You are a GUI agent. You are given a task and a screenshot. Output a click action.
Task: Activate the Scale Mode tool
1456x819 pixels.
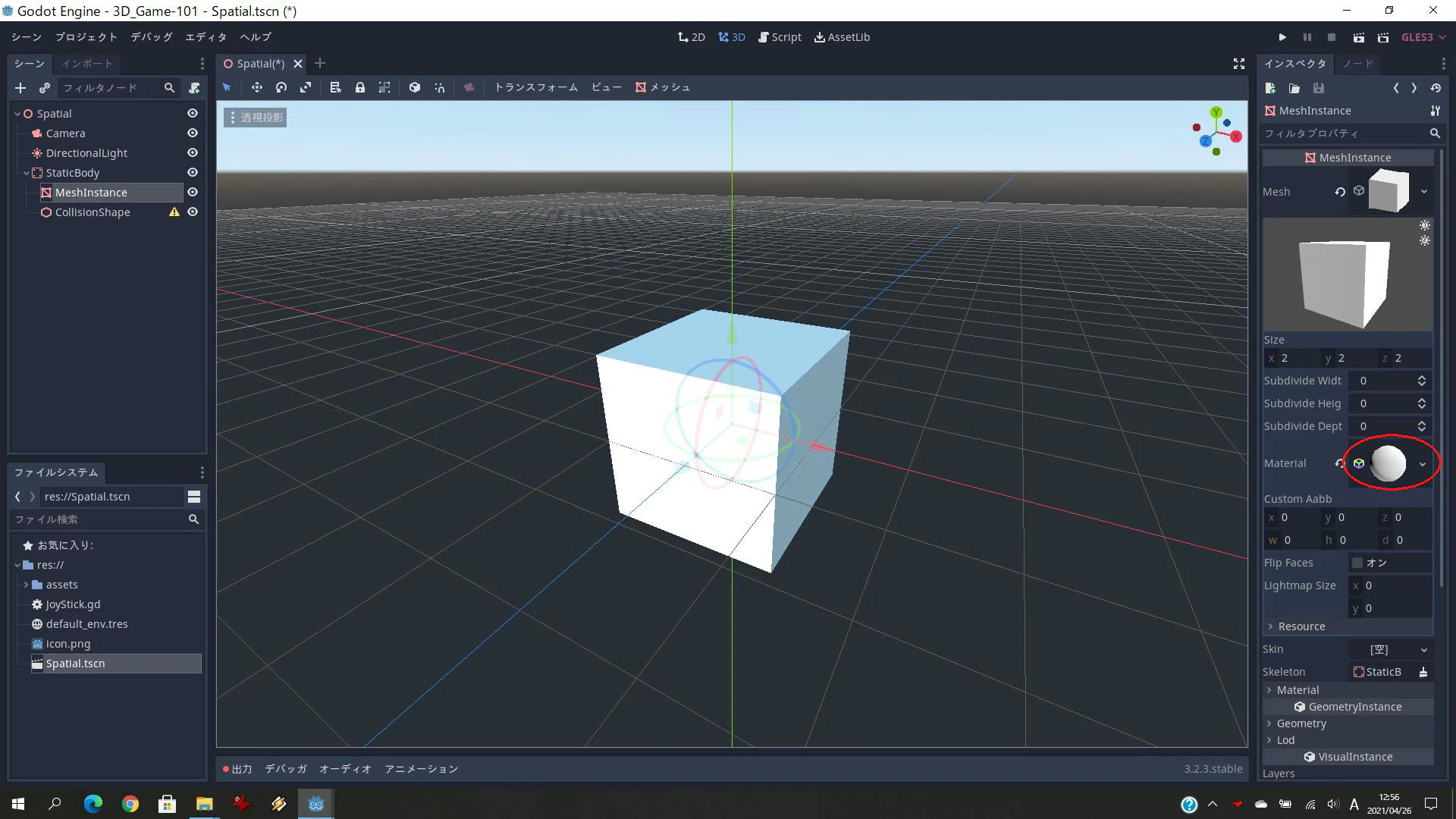tap(306, 87)
